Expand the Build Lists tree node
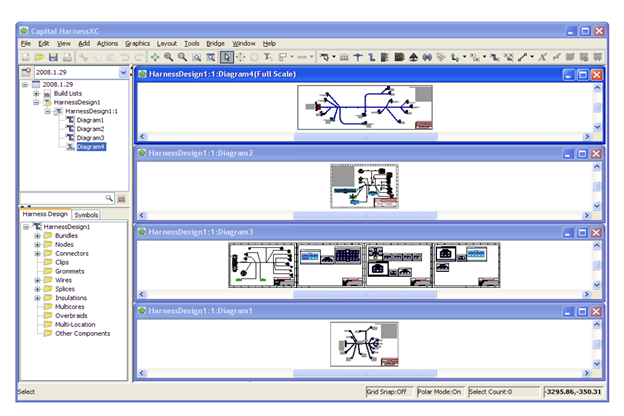624x416 pixels. click(35, 93)
